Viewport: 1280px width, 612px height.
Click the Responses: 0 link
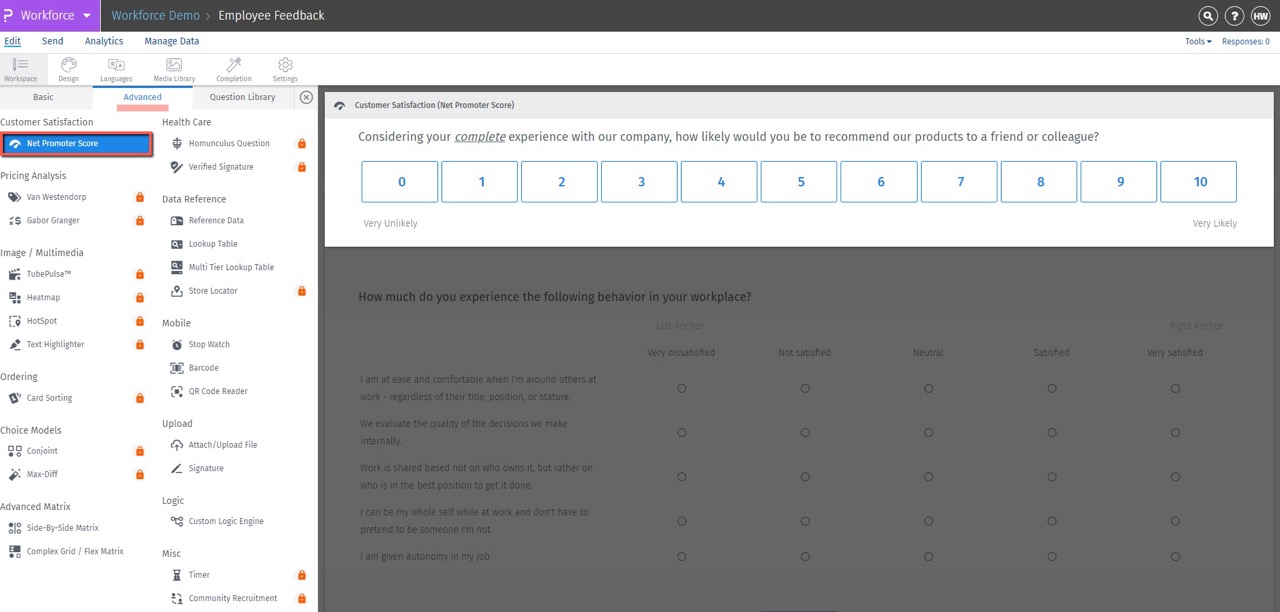click(x=1245, y=41)
